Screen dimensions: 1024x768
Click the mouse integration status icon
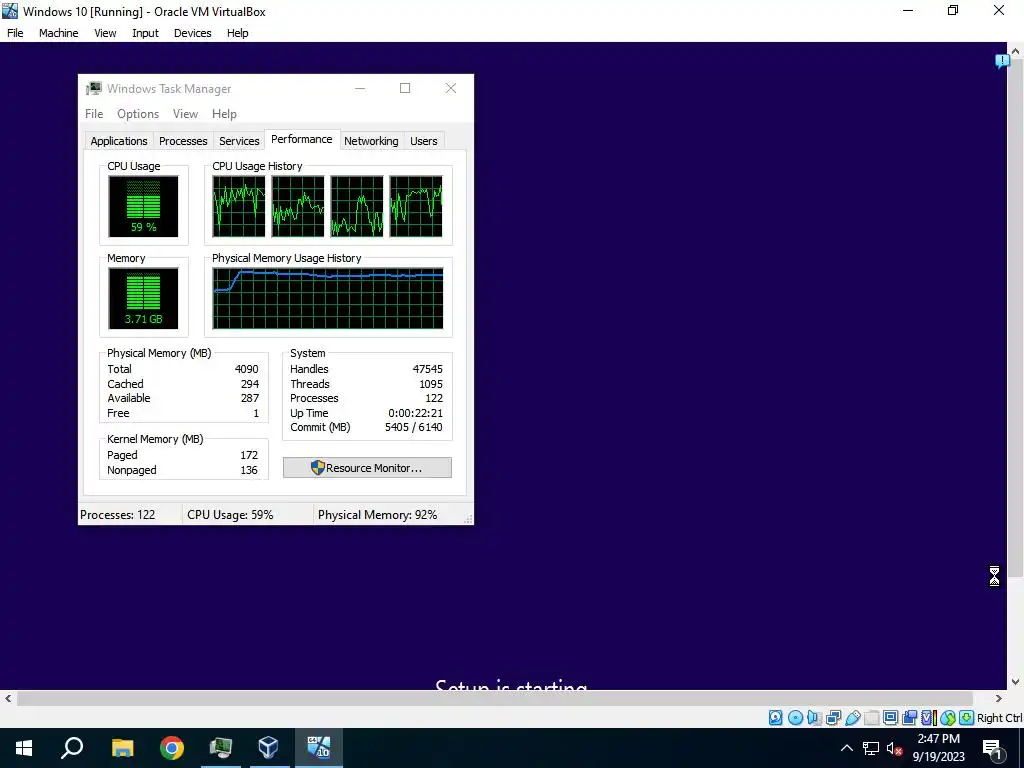click(x=948, y=718)
